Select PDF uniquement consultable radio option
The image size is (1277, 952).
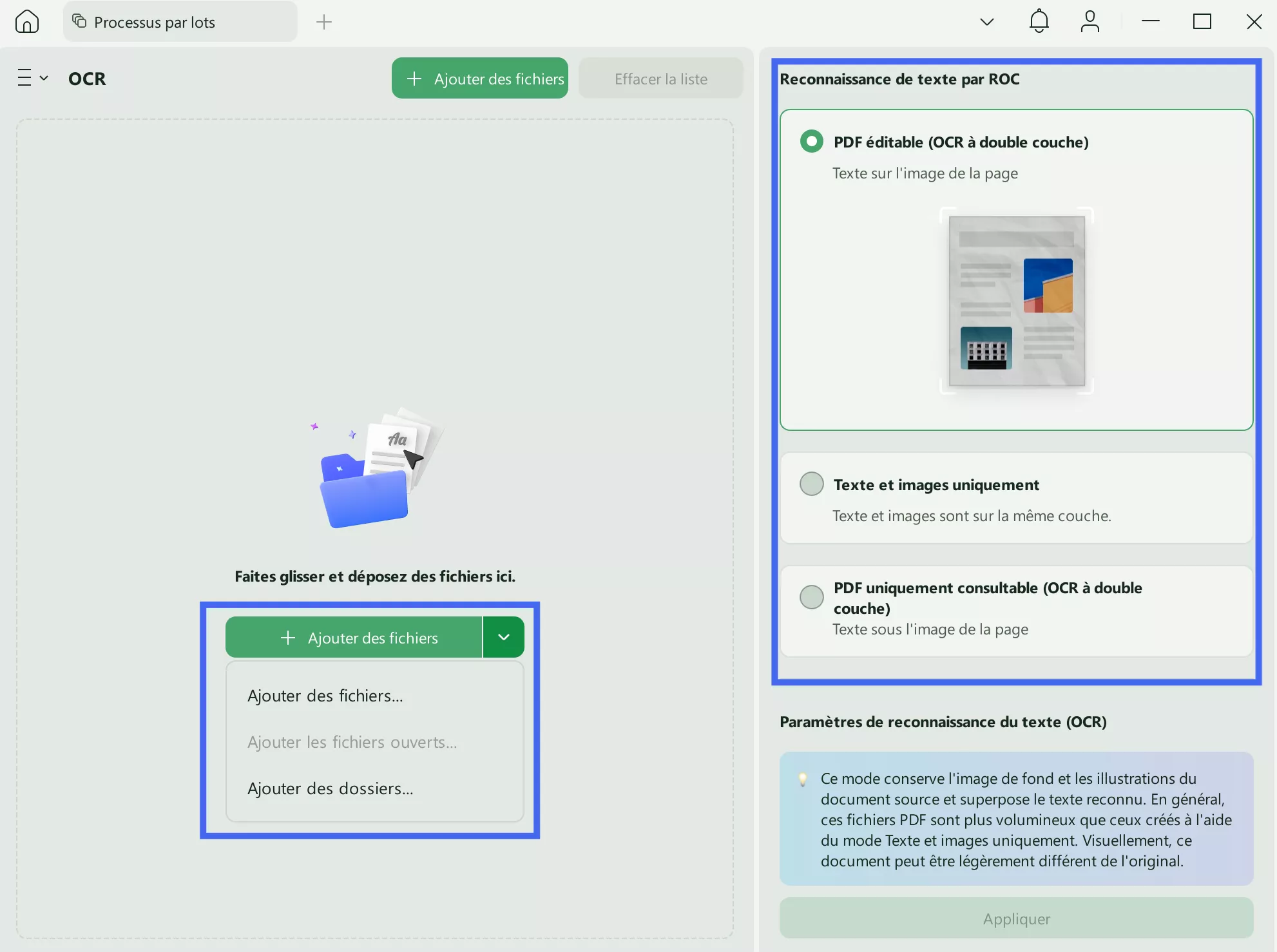point(811,597)
